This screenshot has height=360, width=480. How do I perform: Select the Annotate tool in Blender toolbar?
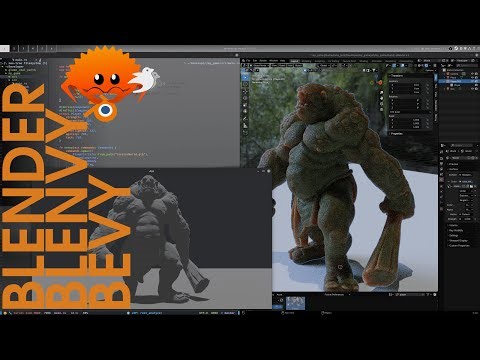(245, 119)
